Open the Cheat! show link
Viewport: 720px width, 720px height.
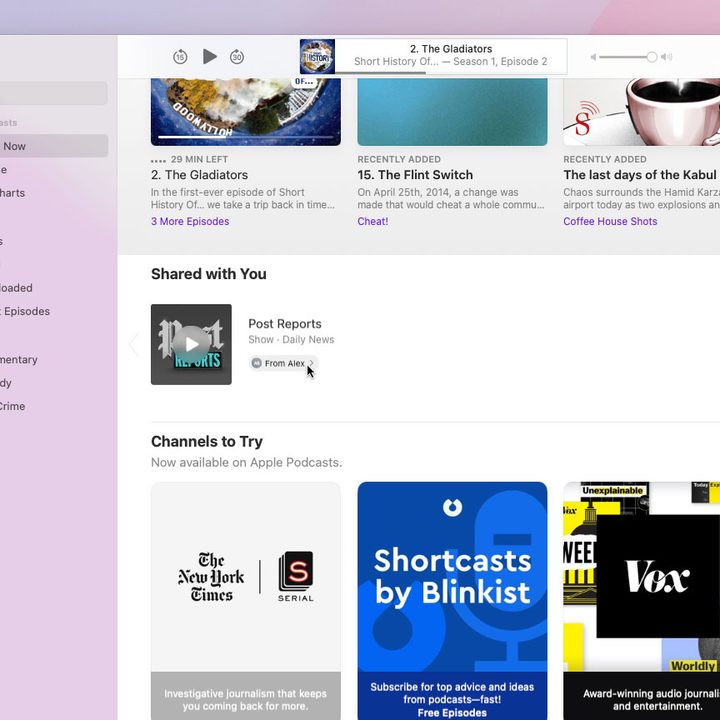[373, 221]
